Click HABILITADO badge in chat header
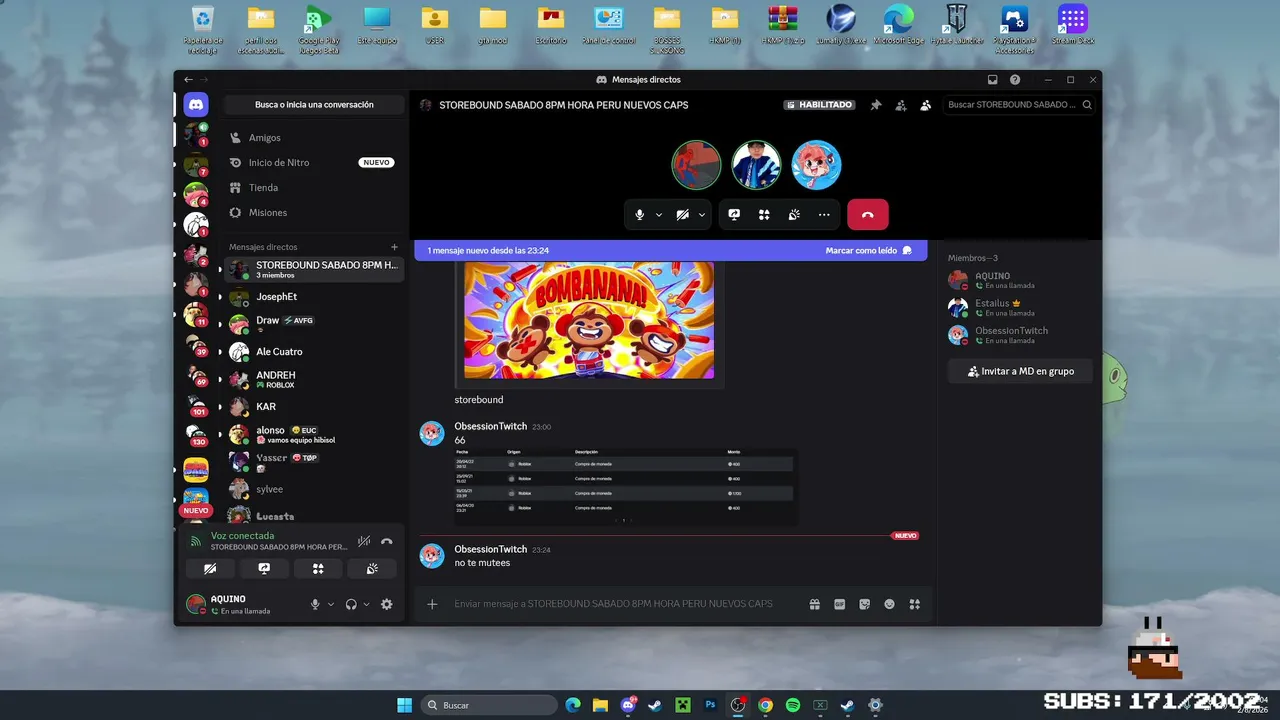 click(x=820, y=105)
